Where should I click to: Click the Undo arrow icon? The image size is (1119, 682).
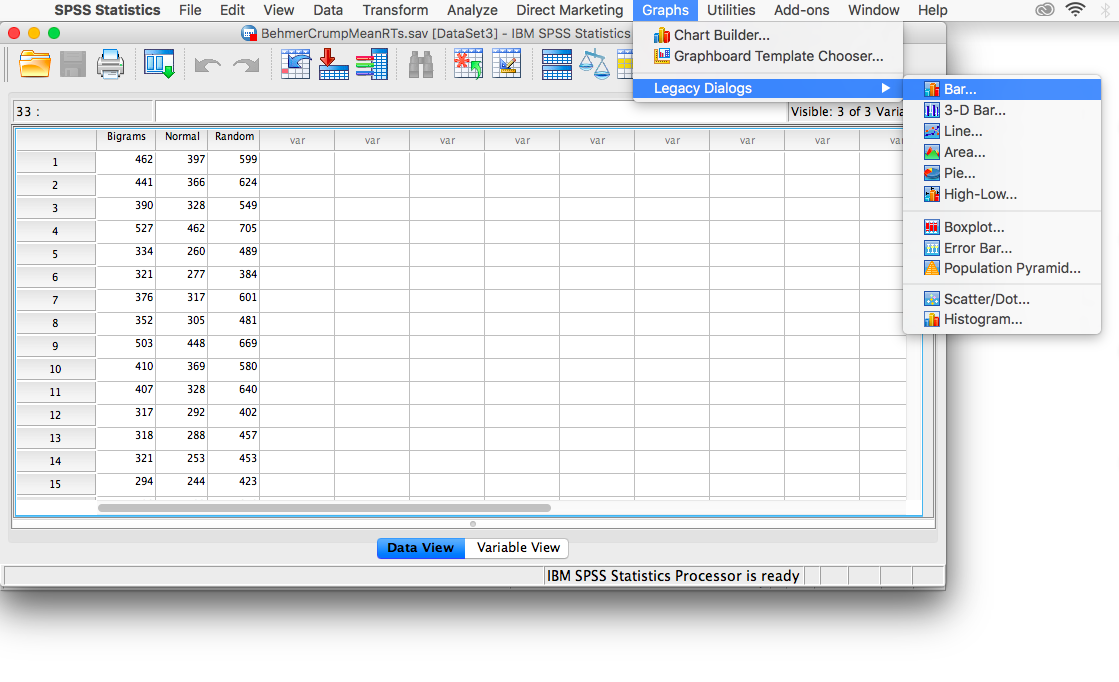point(208,66)
